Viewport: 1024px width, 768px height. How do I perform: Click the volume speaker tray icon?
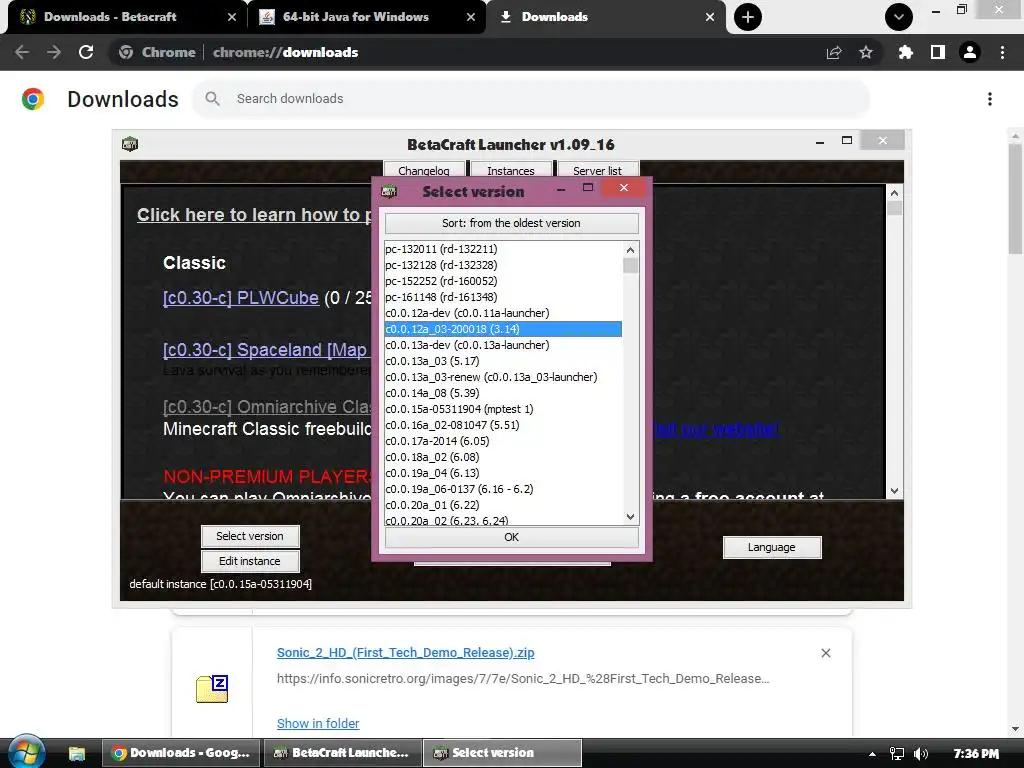click(x=921, y=754)
